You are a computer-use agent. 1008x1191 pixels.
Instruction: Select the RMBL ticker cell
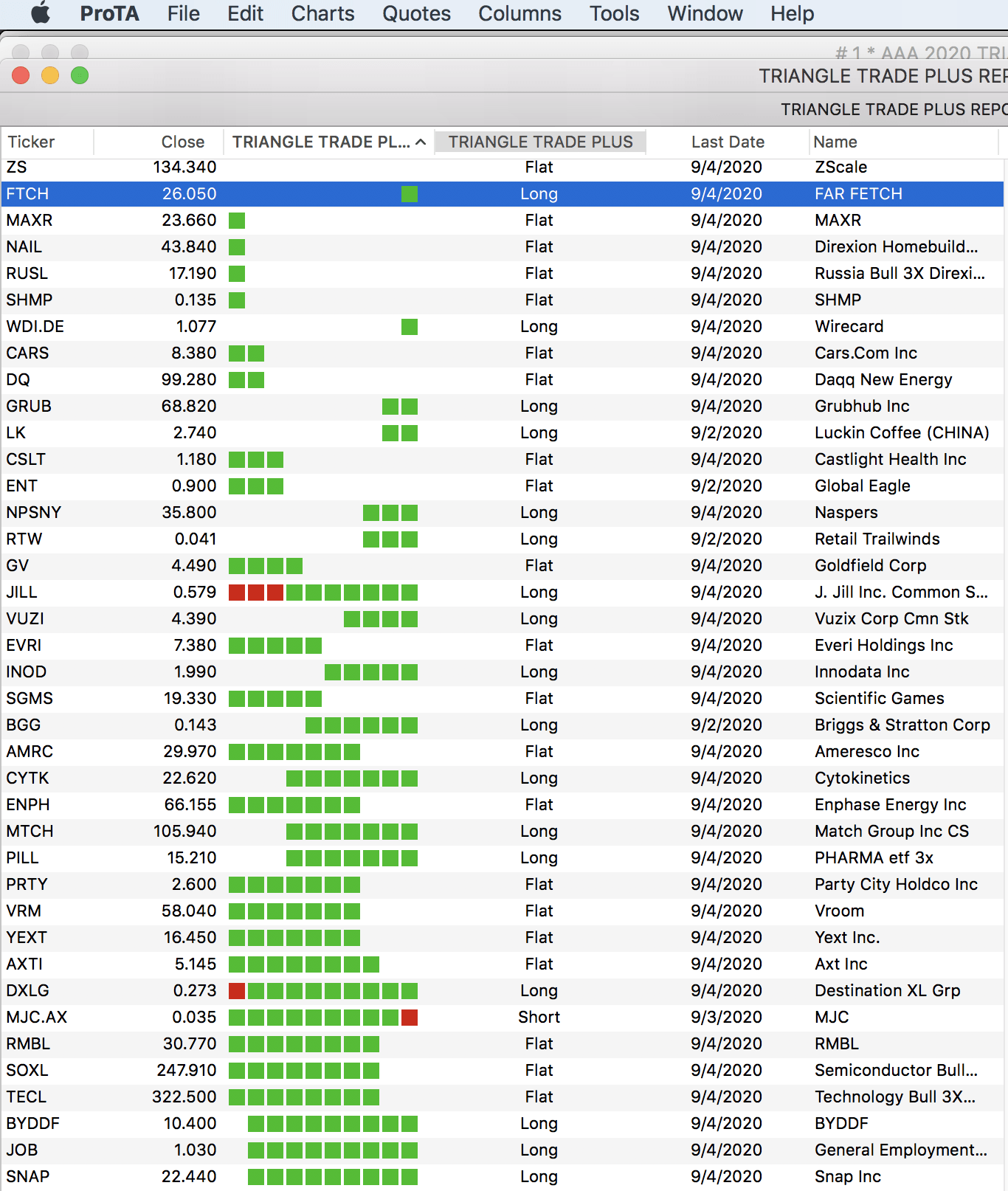(x=28, y=1044)
